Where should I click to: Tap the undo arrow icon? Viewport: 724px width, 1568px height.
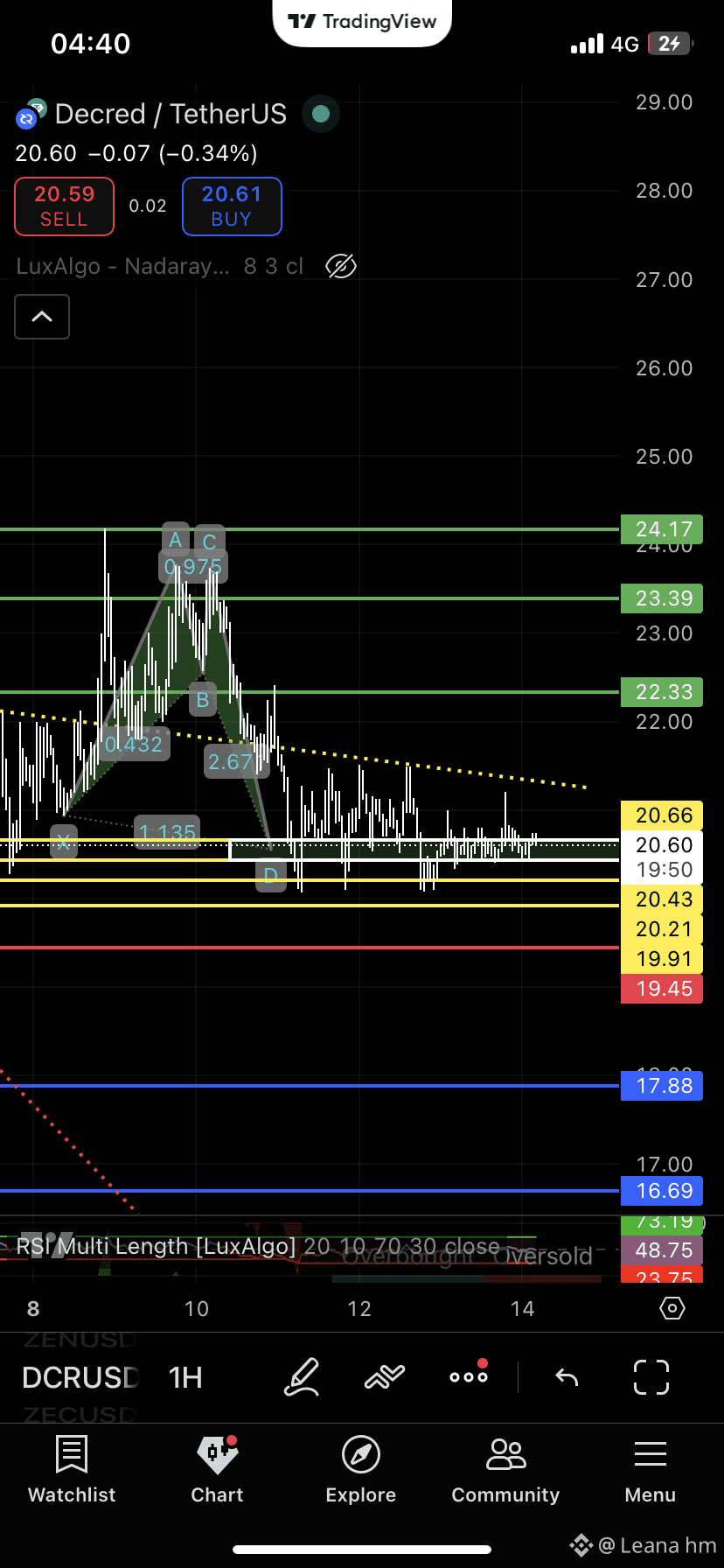tap(567, 1378)
